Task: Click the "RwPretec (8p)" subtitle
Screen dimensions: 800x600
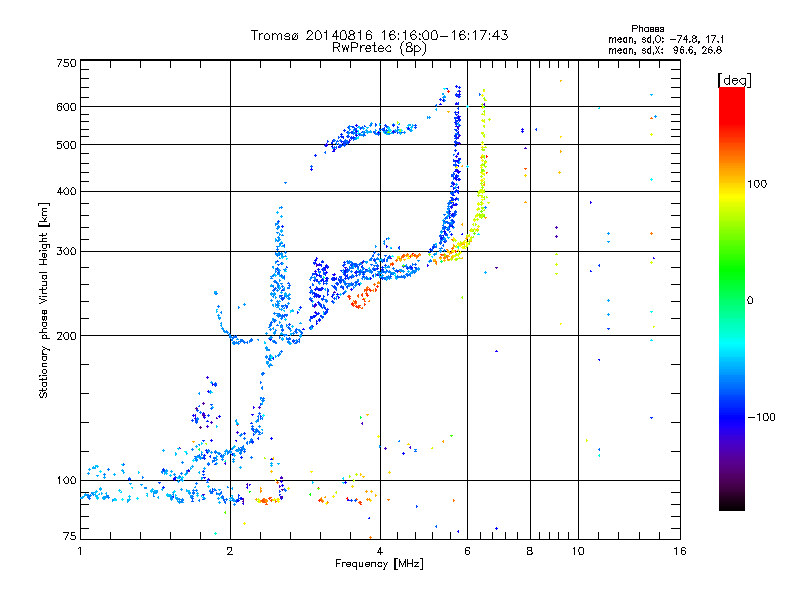Action: click(x=379, y=48)
